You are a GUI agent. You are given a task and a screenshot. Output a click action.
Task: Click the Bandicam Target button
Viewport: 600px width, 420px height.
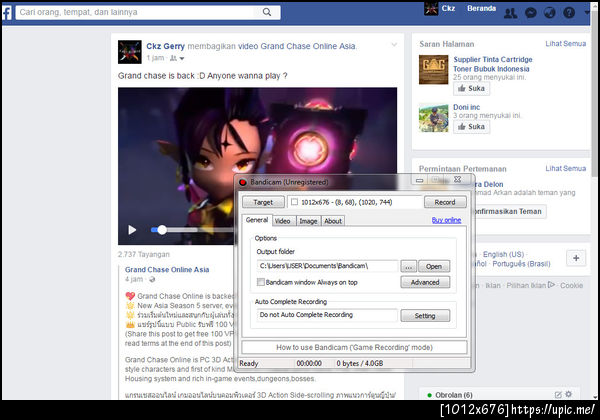(x=263, y=202)
